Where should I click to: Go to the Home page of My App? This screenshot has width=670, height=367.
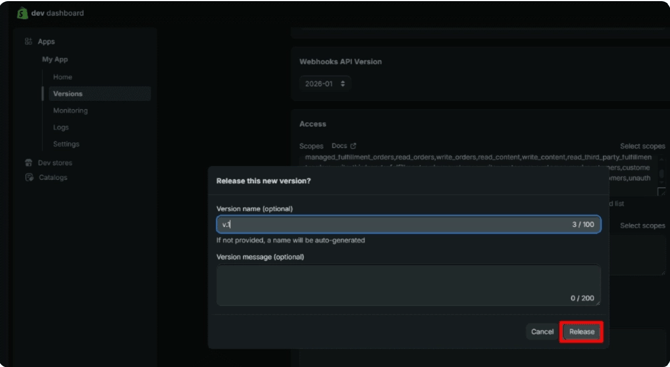coord(62,77)
